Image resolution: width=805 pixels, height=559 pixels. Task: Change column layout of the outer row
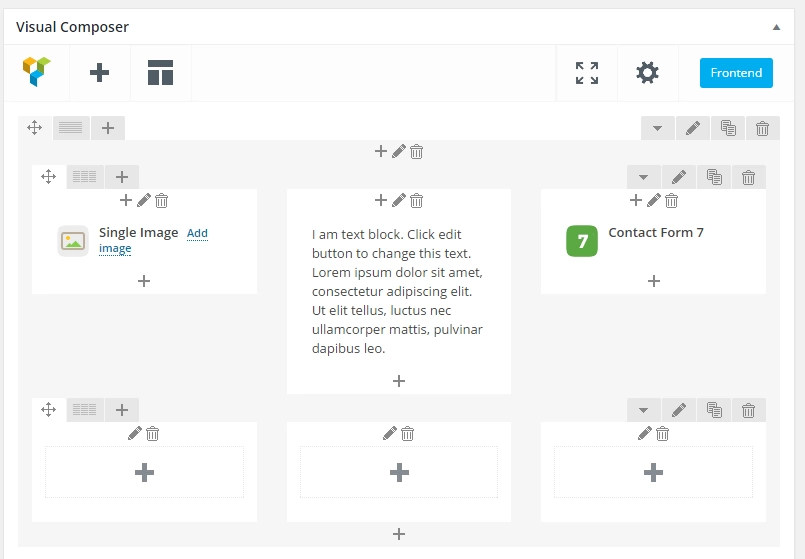point(71,128)
